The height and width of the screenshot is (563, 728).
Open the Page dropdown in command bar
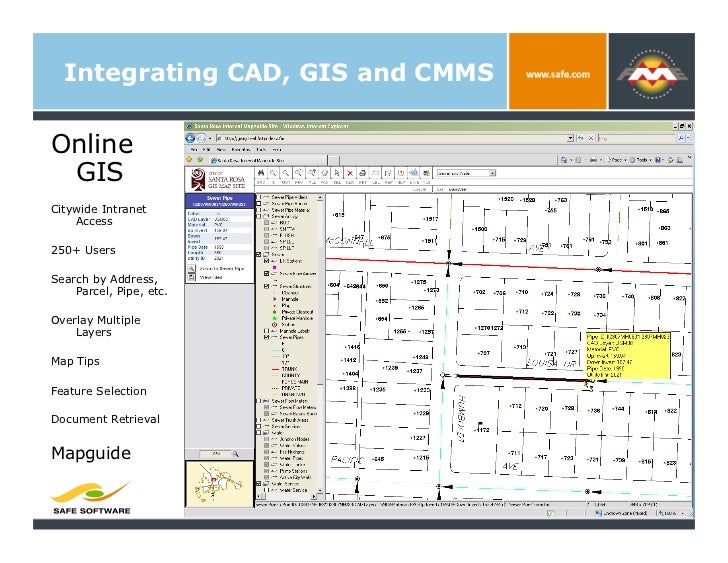click(x=615, y=160)
